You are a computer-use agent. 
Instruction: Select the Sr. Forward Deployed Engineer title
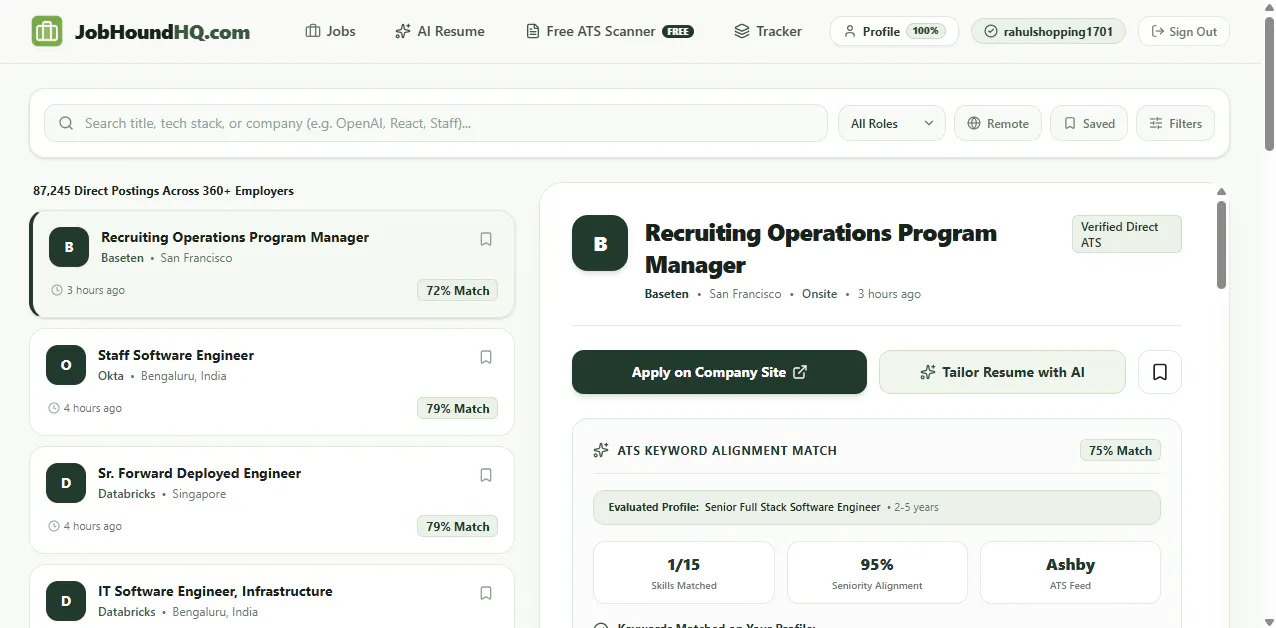[199, 473]
